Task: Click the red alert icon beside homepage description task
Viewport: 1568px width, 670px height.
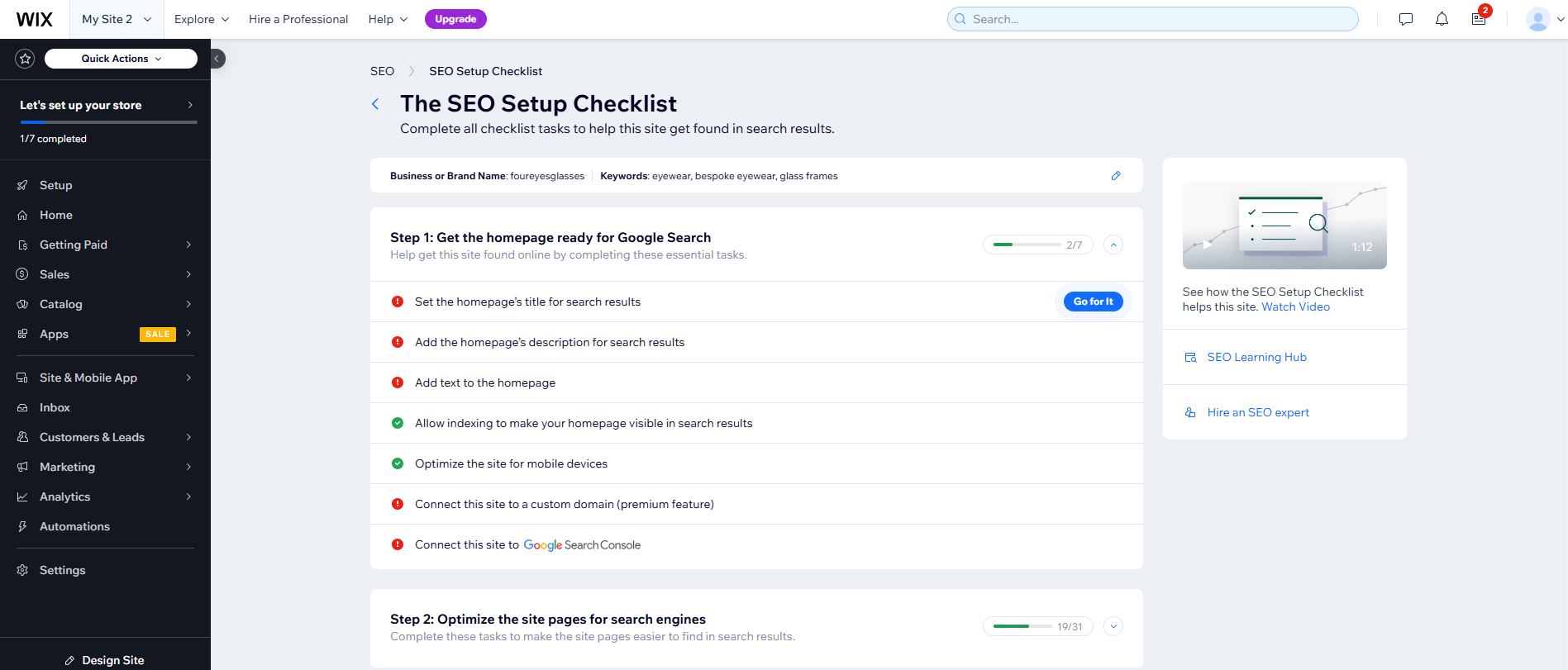Action: (398, 342)
